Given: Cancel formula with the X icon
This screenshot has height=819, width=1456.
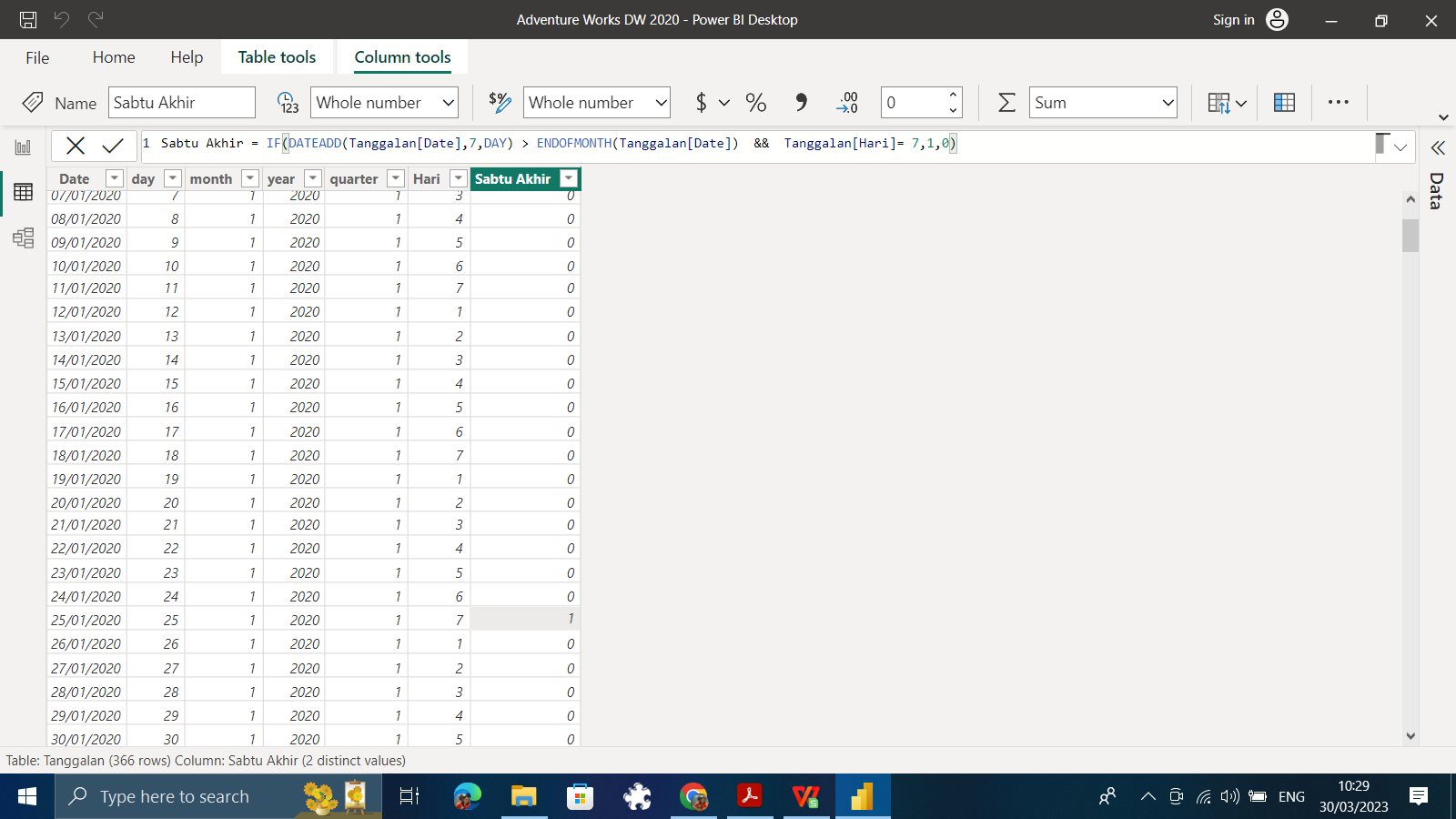Looking at the screenshot, I should click(76, 146).
